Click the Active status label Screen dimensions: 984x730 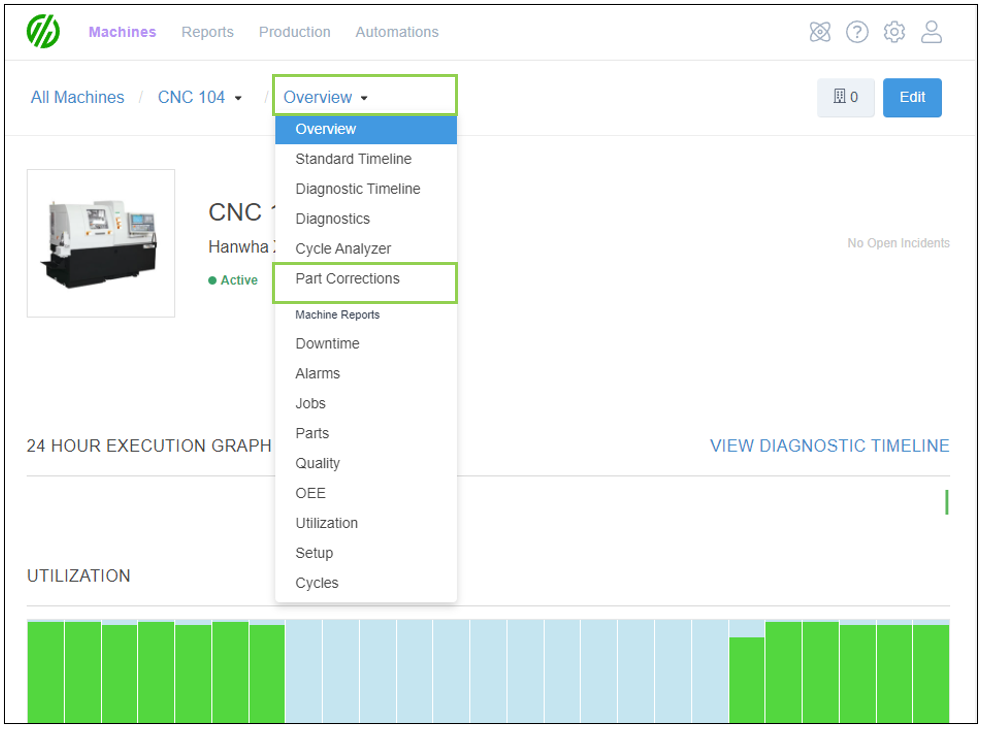point(233,281)
